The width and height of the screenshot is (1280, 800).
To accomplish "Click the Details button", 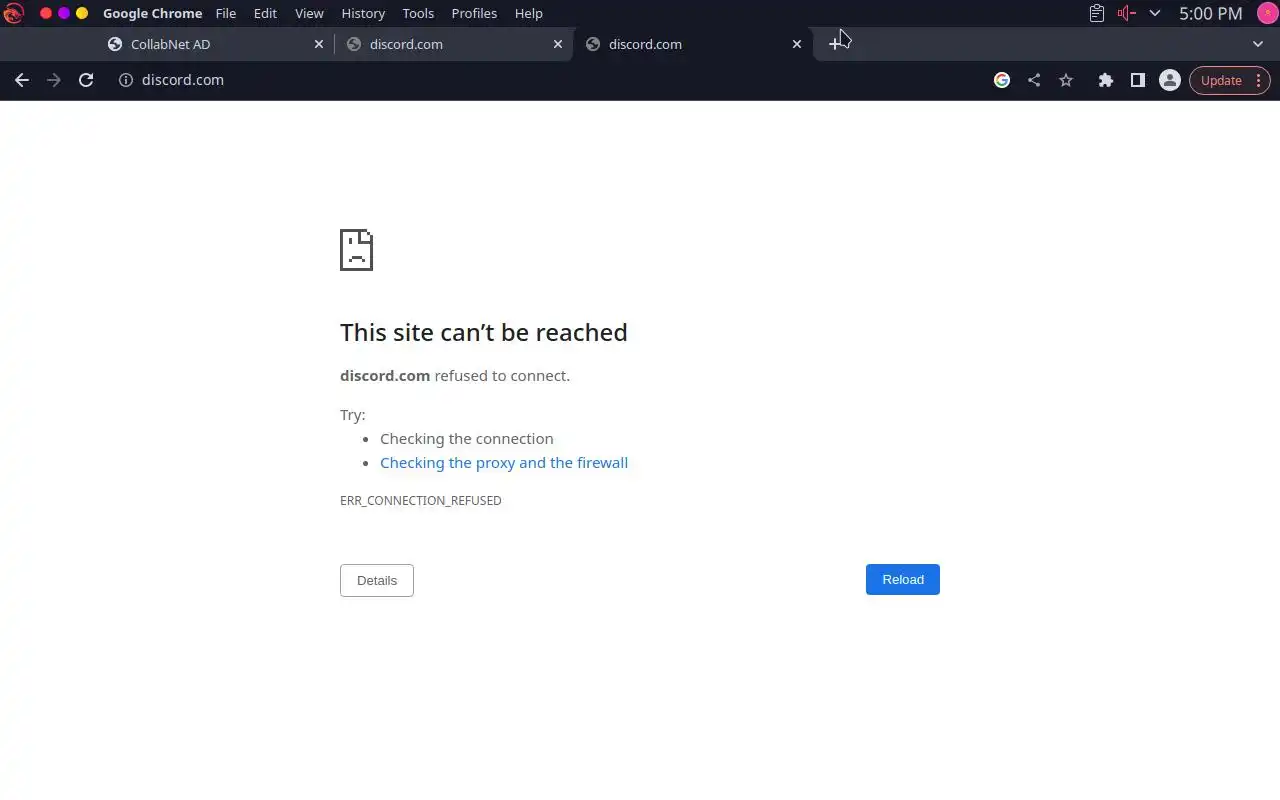I will (x=377, y=580).
